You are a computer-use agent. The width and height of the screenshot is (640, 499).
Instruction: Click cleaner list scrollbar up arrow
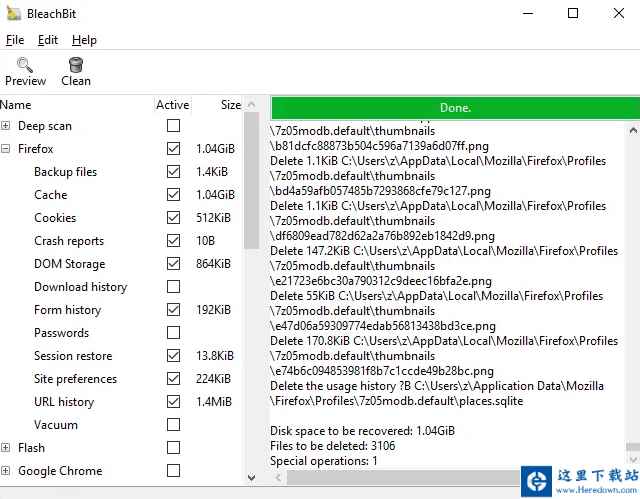(251, 105)
